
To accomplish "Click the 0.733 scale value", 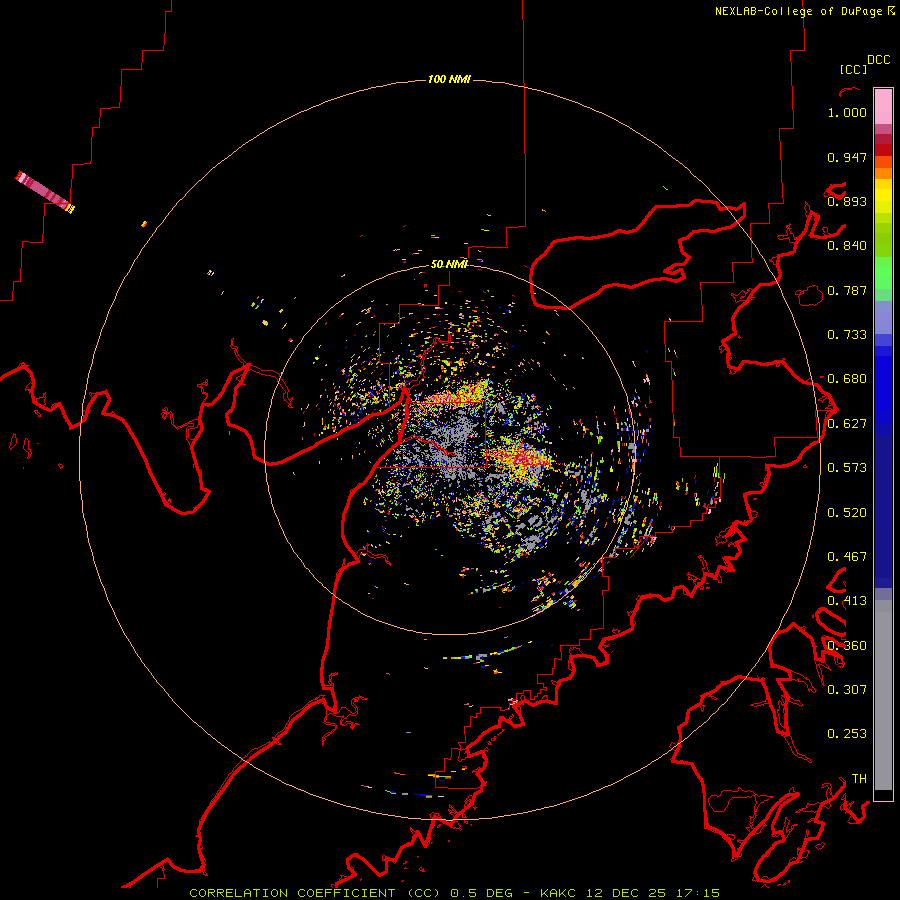I will [x=847, y=335].
